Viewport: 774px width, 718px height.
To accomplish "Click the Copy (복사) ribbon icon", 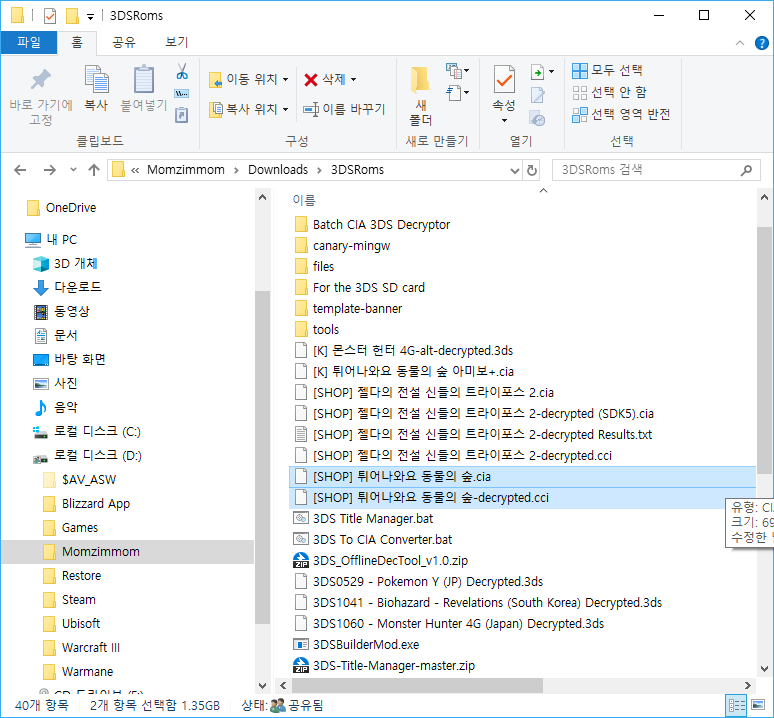I will [x=96, y=79].
